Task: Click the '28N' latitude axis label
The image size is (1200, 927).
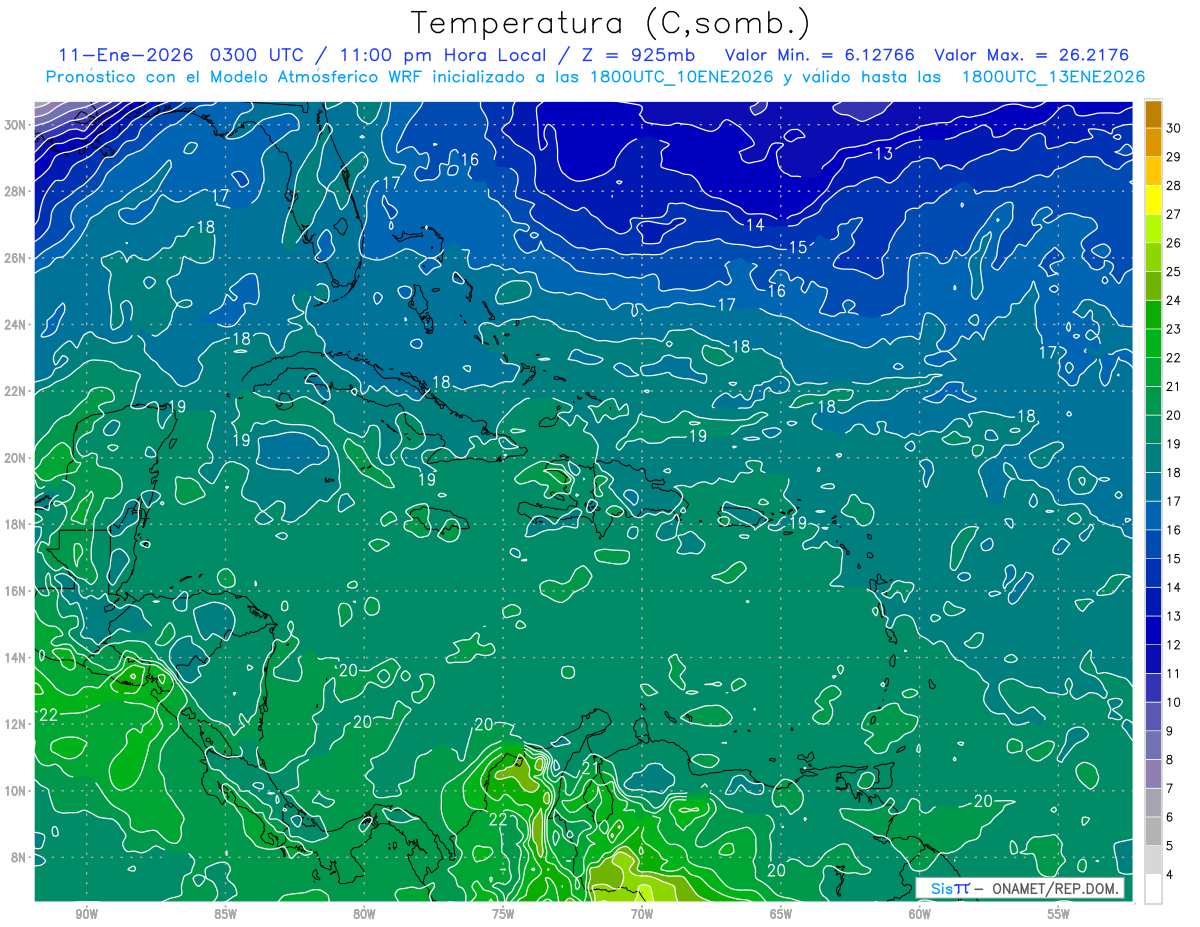Action: [x=15, y=191]
